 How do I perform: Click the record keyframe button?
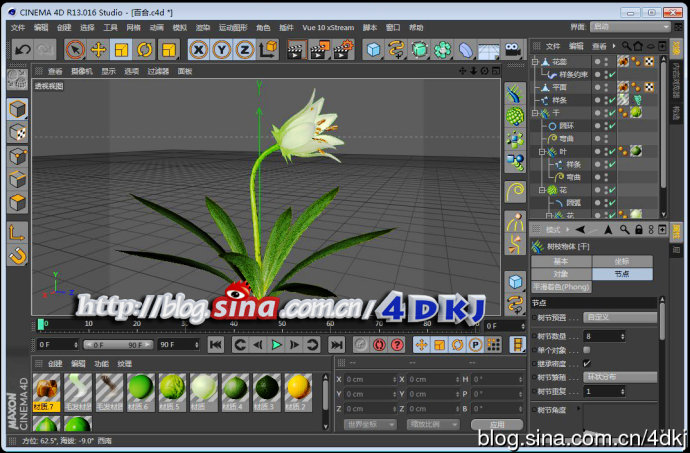click(360, 344)
